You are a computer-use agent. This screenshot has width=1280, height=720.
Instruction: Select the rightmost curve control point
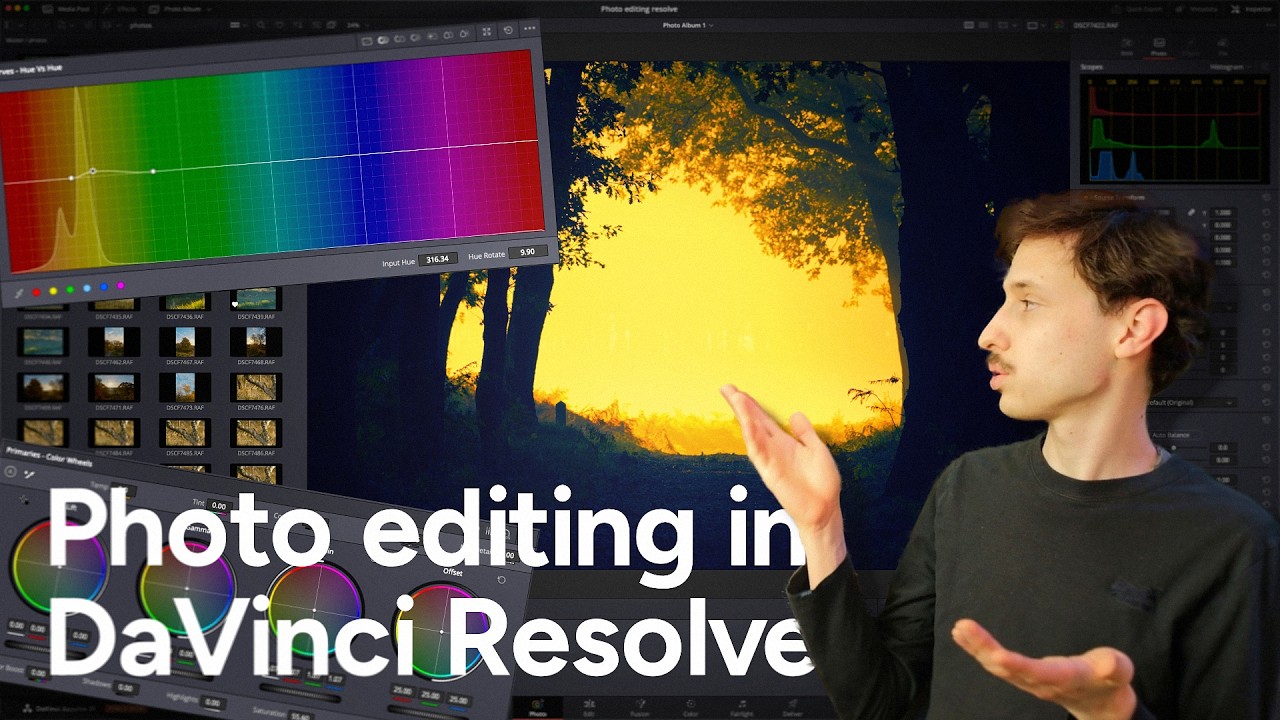tap(153, 172)
